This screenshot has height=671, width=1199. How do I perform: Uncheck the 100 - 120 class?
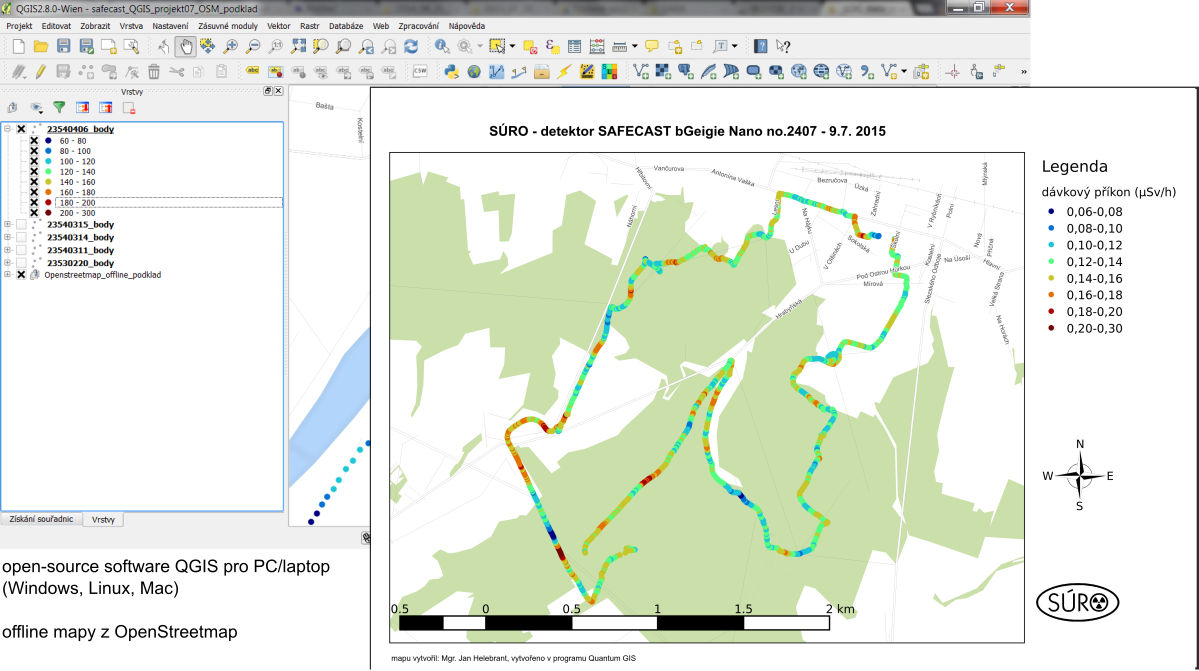[x=34, y=161]
